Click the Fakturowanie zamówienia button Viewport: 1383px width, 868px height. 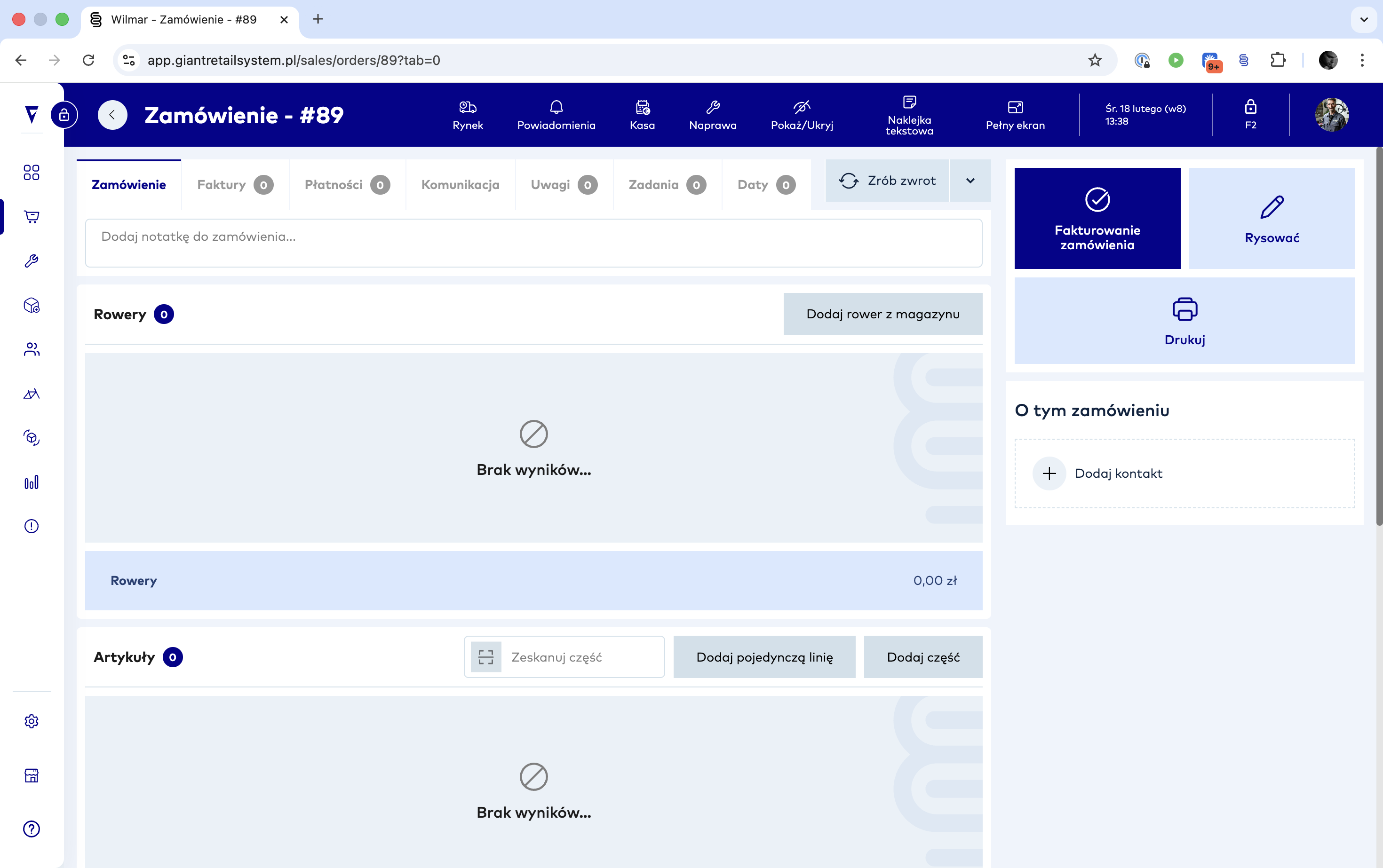1097,218
